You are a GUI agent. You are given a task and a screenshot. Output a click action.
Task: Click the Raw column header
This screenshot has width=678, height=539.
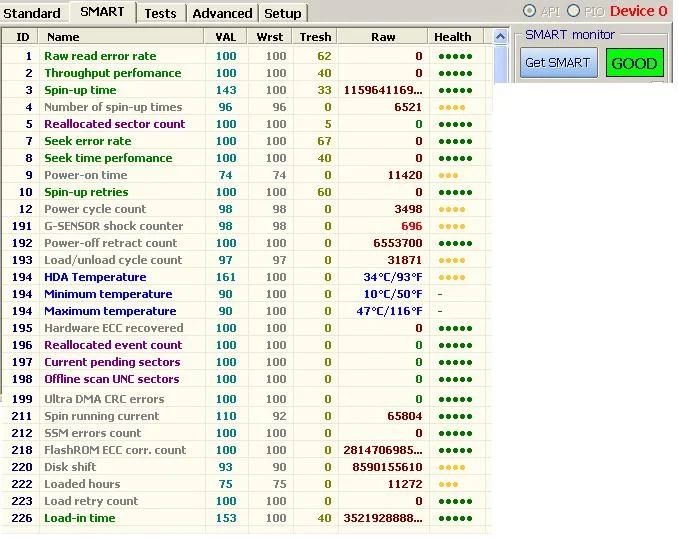(x=383, y=37)
